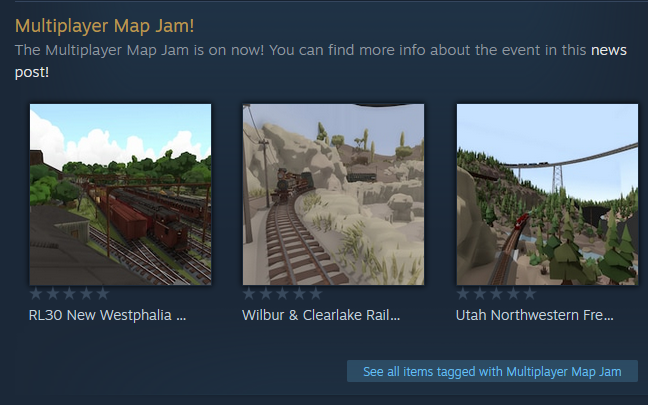Screen dimensions: 648x405
Task: Open the Utah Northwestern thumbnail image
Action: (547, 194)
